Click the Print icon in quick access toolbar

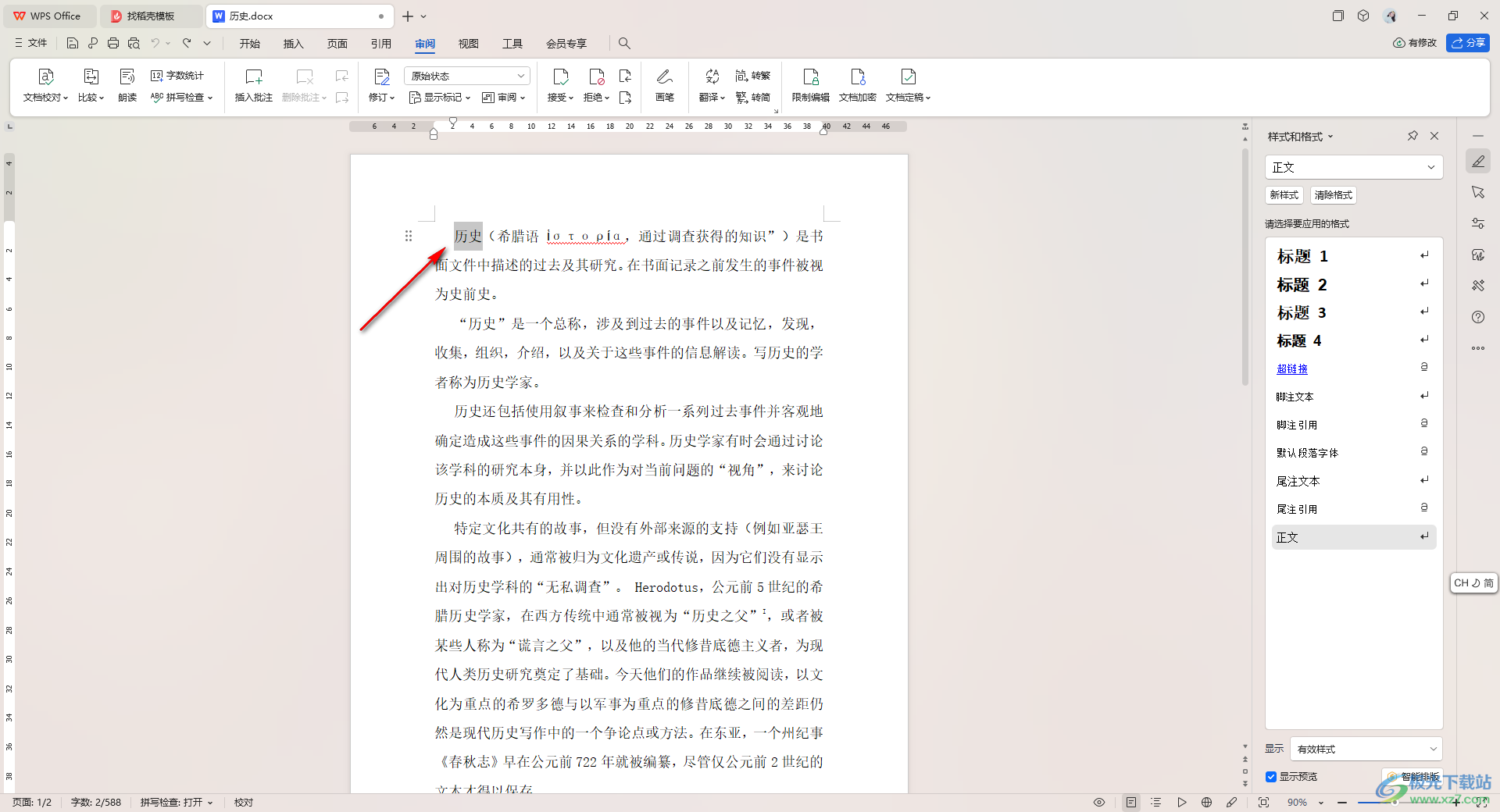click(113, 43)
